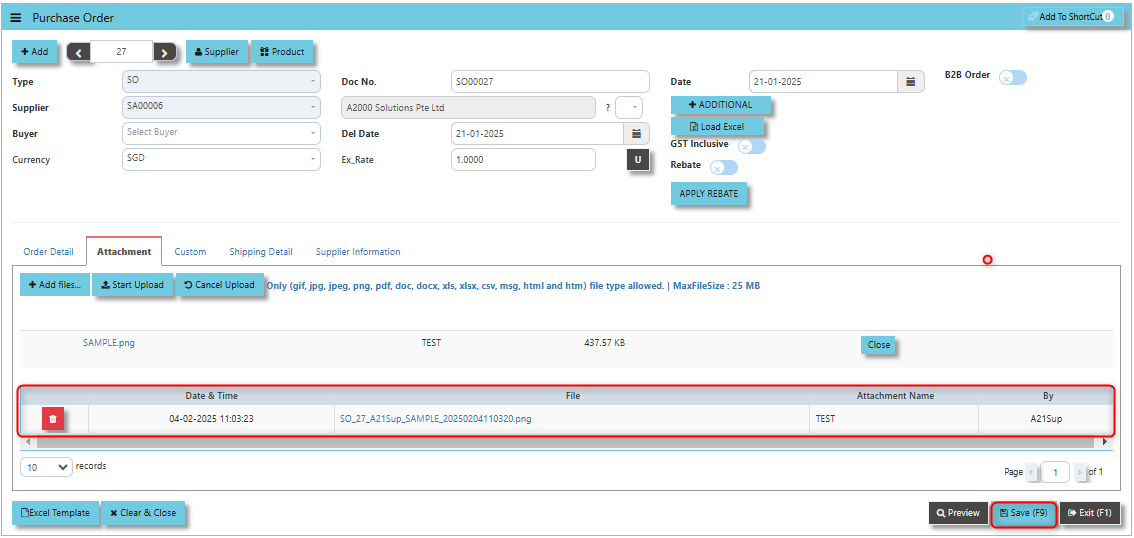Delete attachment with red trash icon

(53, 419)
